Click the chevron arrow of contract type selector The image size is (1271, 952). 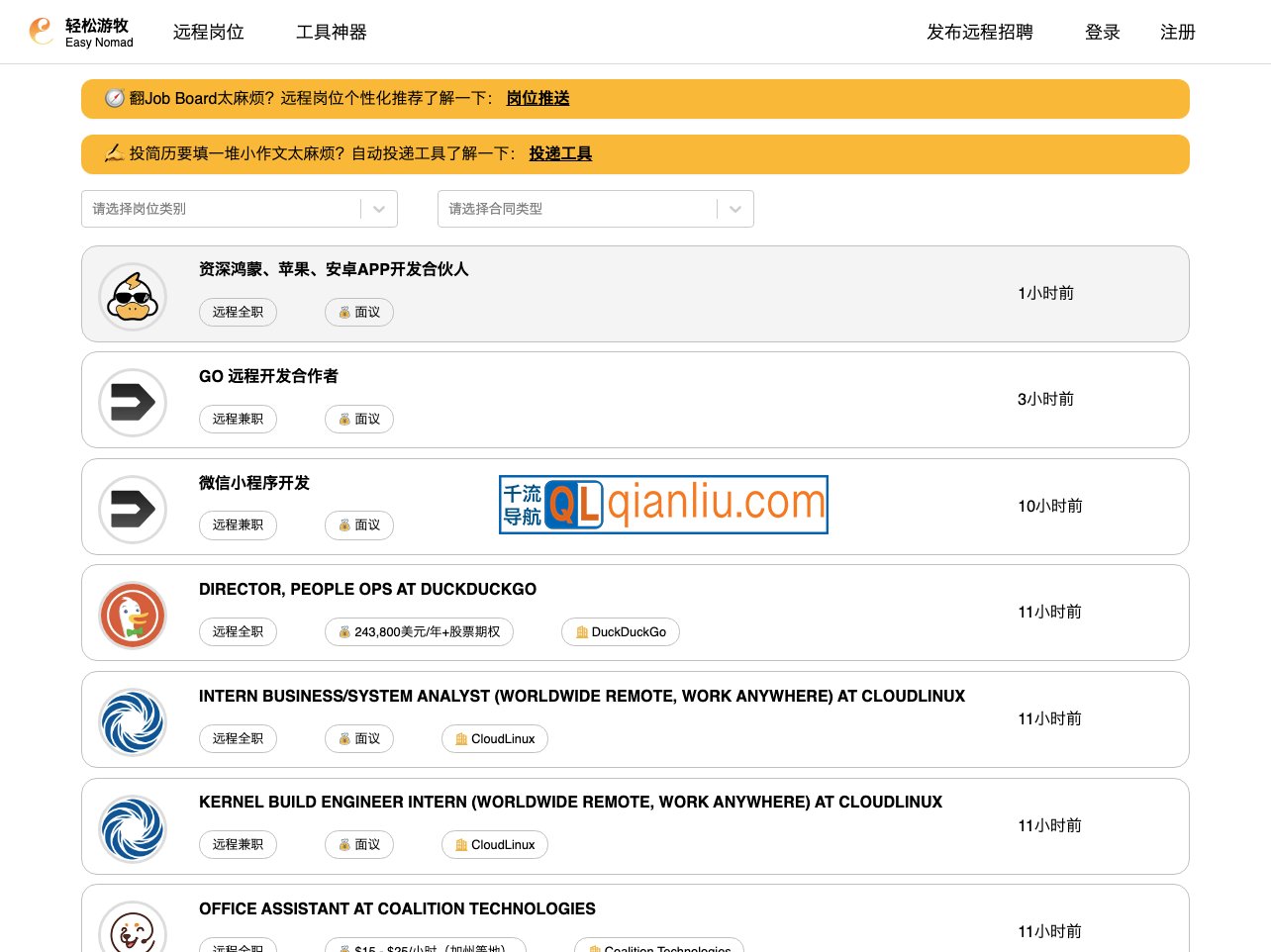(734, 209)
